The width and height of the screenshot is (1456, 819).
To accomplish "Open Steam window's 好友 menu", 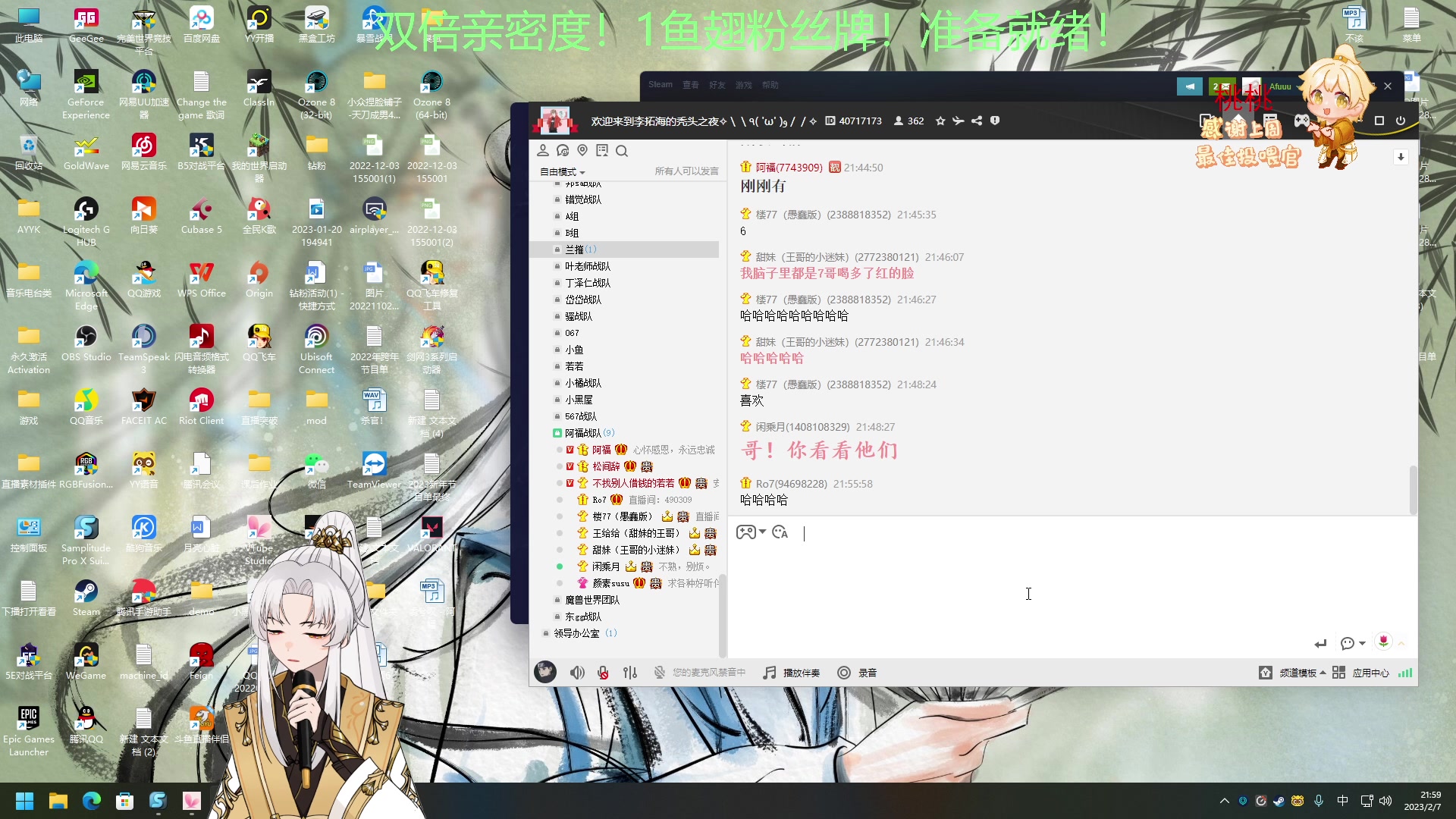I will (x=717, y=85).
